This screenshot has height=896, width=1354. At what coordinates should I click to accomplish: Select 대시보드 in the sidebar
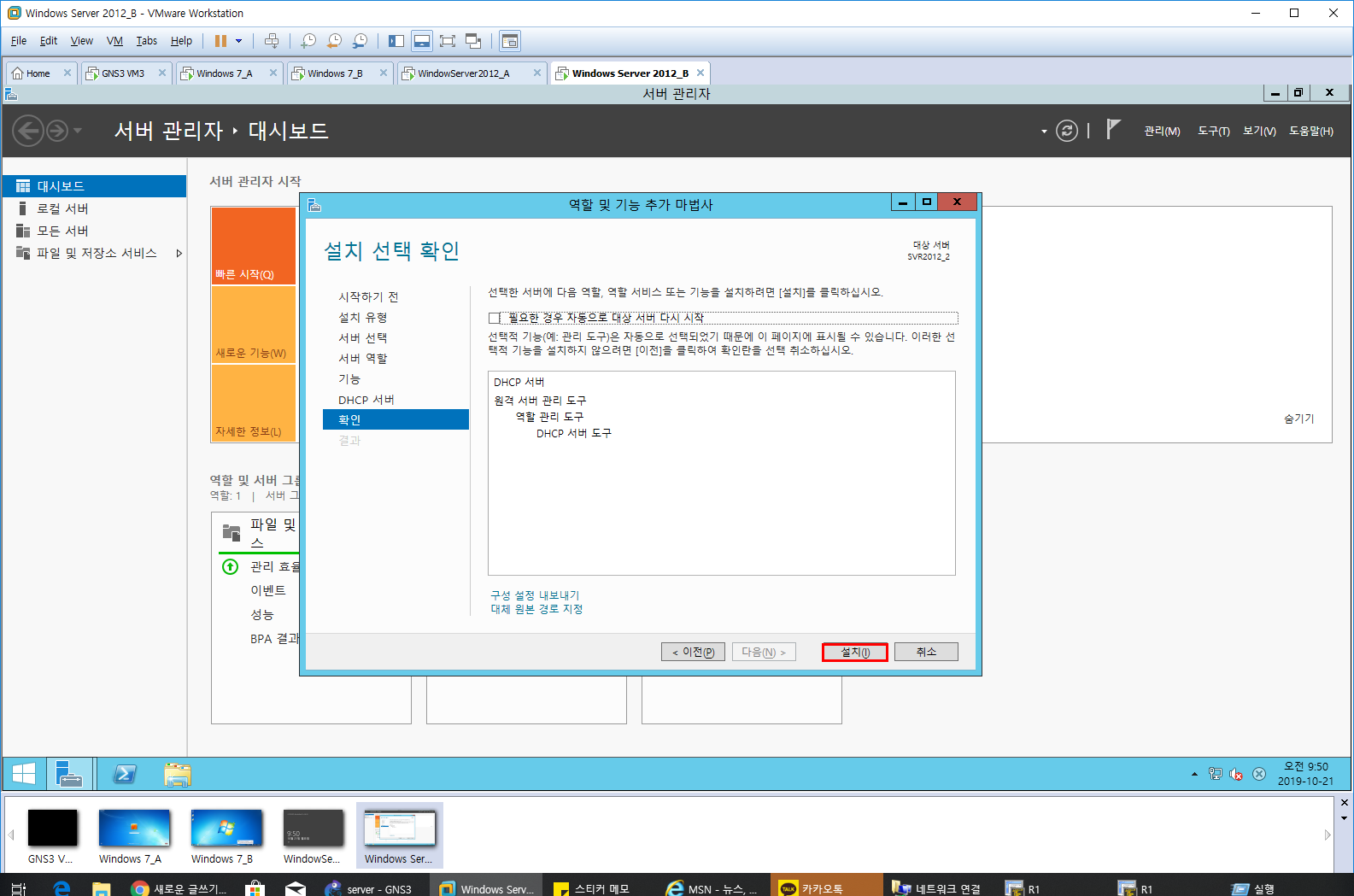pyautogui.click(x=94, y=186)
